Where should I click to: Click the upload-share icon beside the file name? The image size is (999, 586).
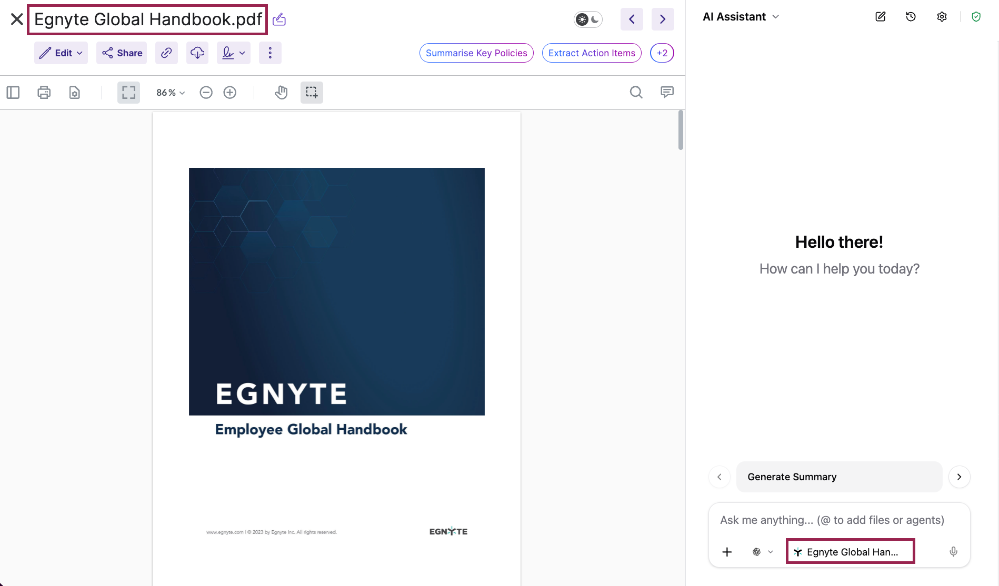pyautogui.click(x=279, y=20)
